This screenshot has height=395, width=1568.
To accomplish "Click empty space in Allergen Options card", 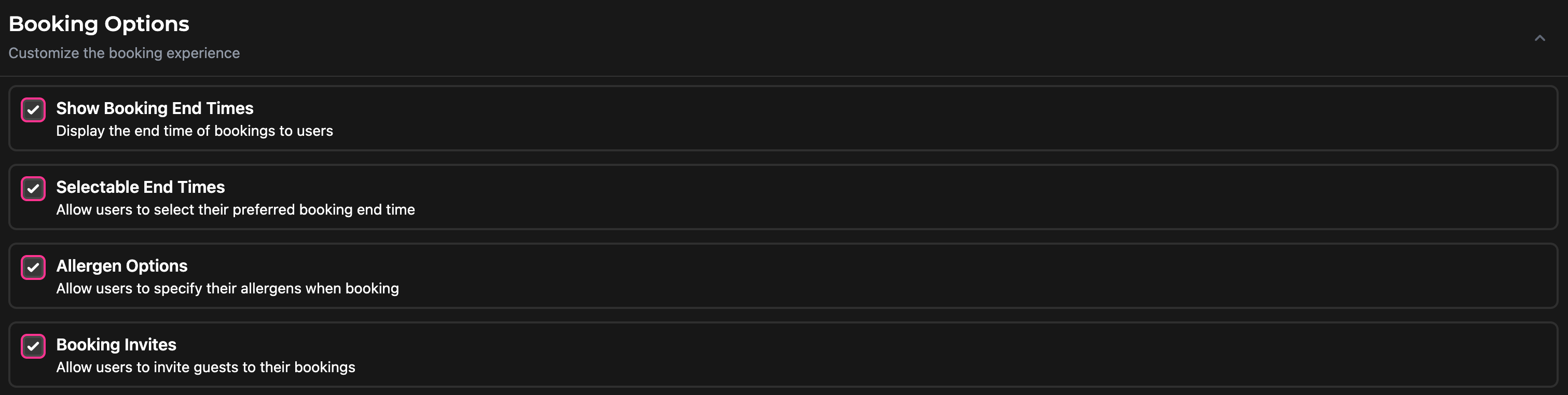I will point(913,276).
